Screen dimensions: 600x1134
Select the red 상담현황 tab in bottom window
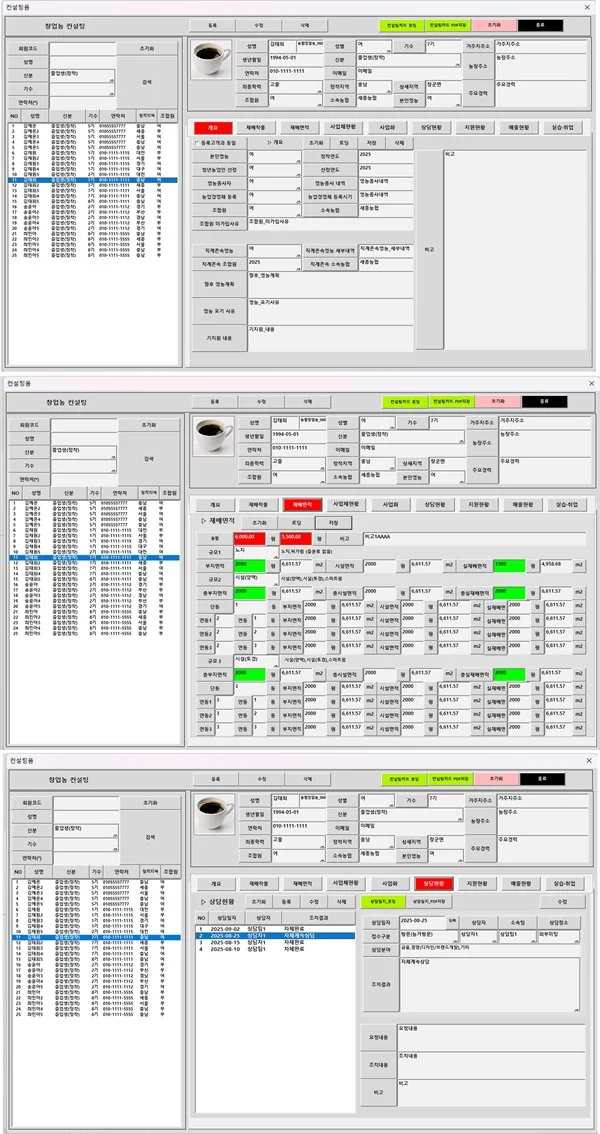pyautogui.click(x=434, y=884)
